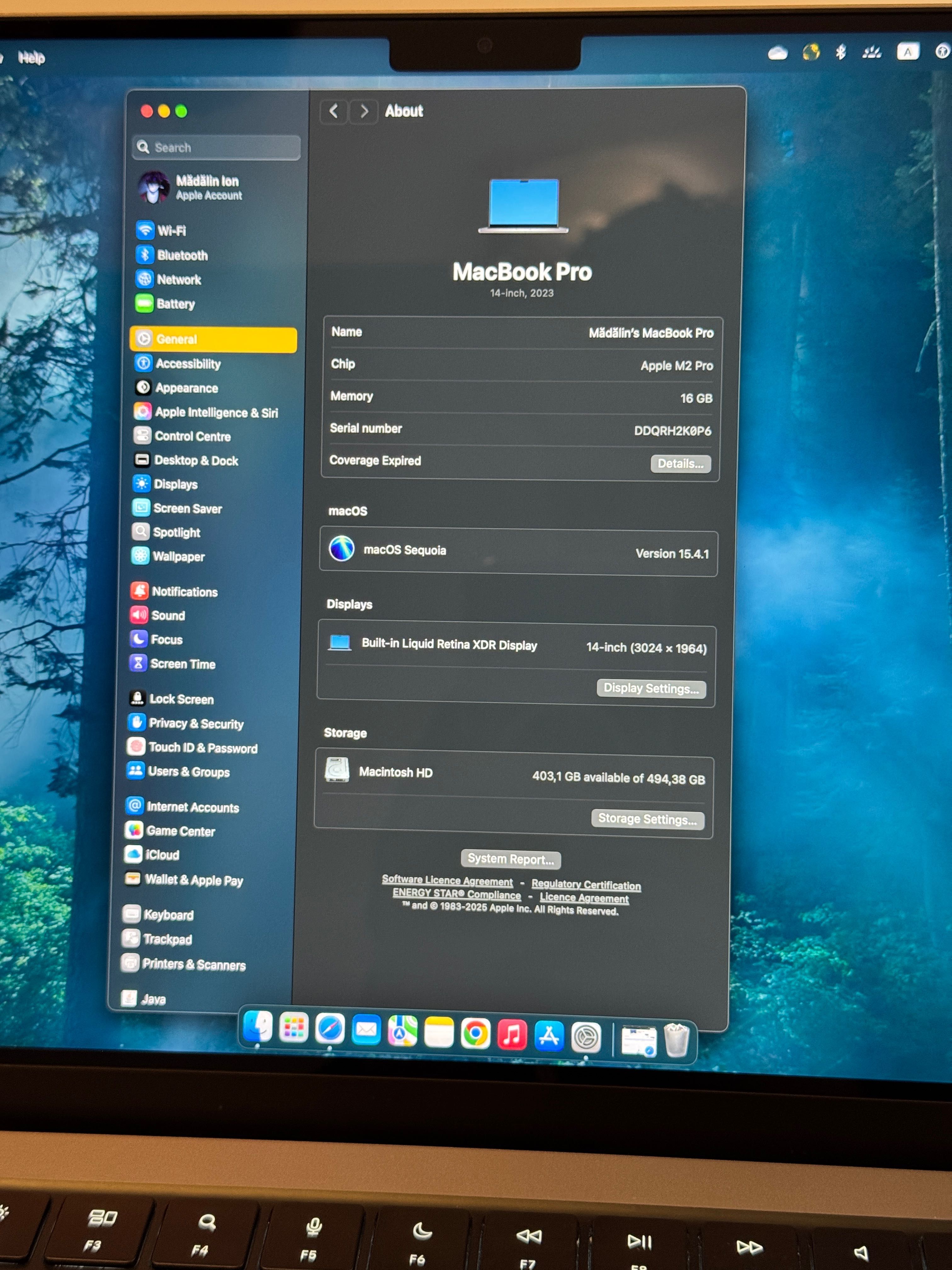The image size is (952, 1270).
Task: Select Sound in sidebar
Action: pos(158,615)
